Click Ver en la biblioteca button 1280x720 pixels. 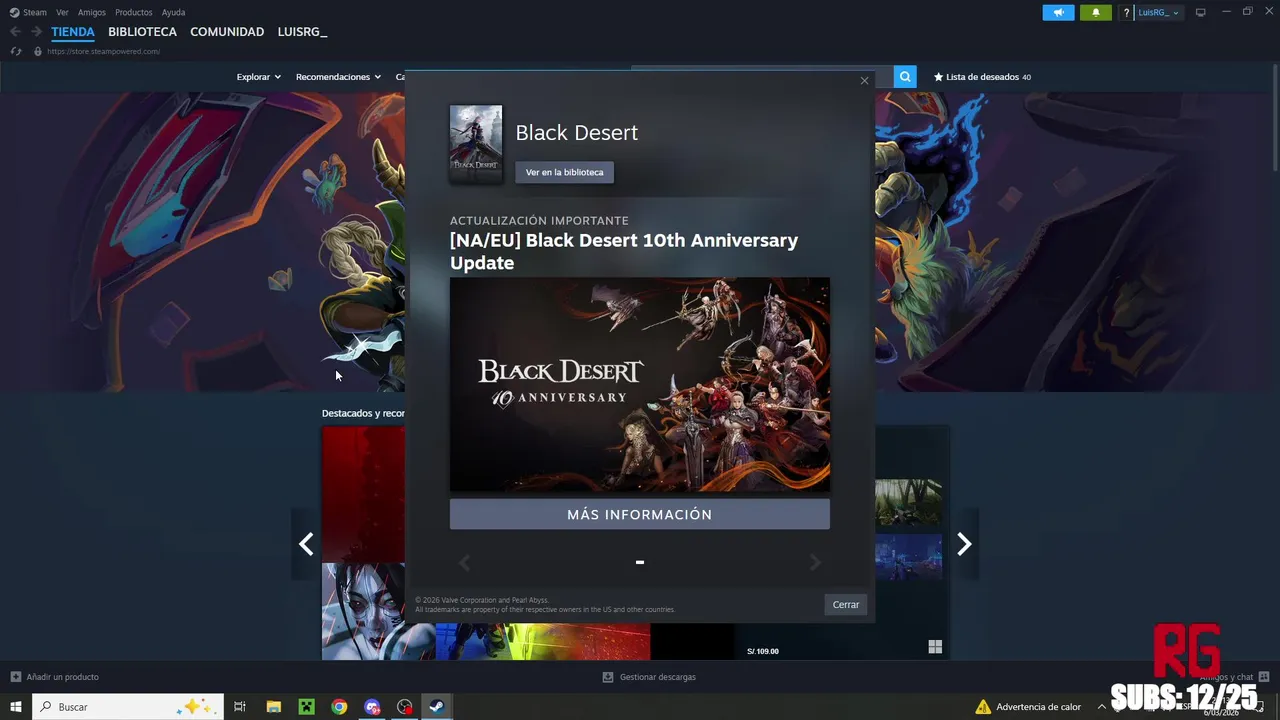click(565, 172)
